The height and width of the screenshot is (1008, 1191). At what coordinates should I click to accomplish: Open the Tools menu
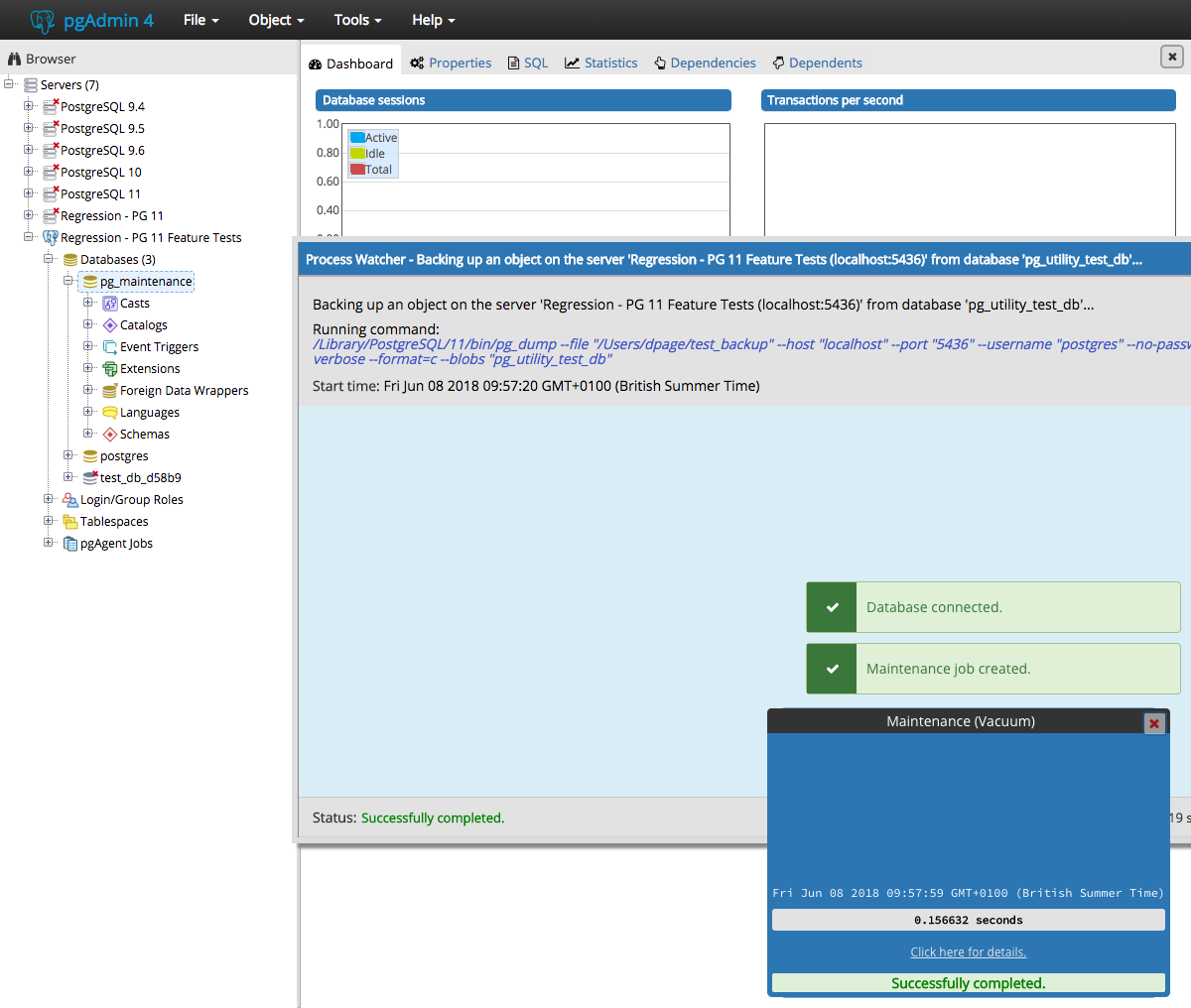[357, 20]
